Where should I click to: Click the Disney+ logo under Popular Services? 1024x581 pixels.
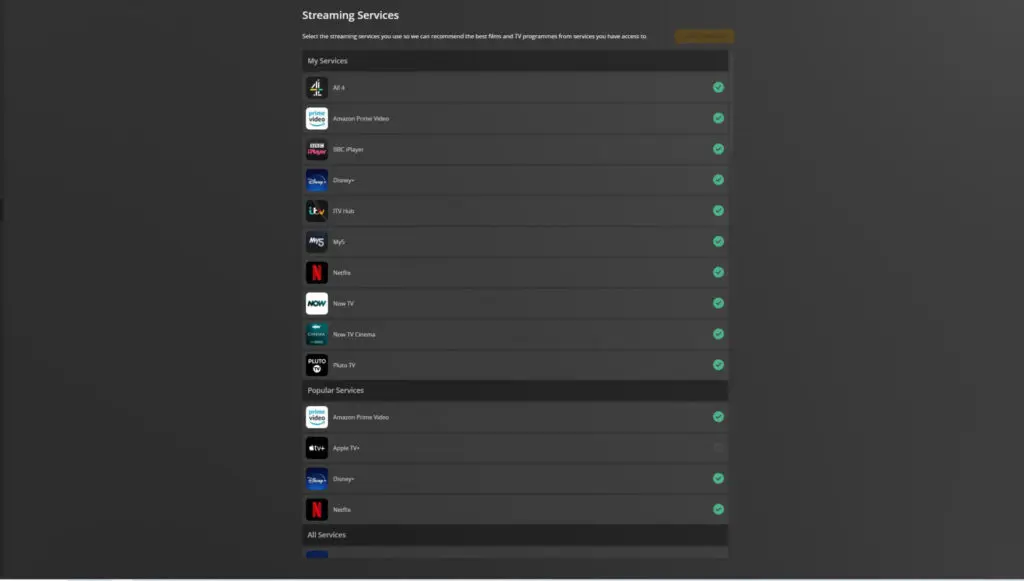pyautogui.click(x=317, y=479)
